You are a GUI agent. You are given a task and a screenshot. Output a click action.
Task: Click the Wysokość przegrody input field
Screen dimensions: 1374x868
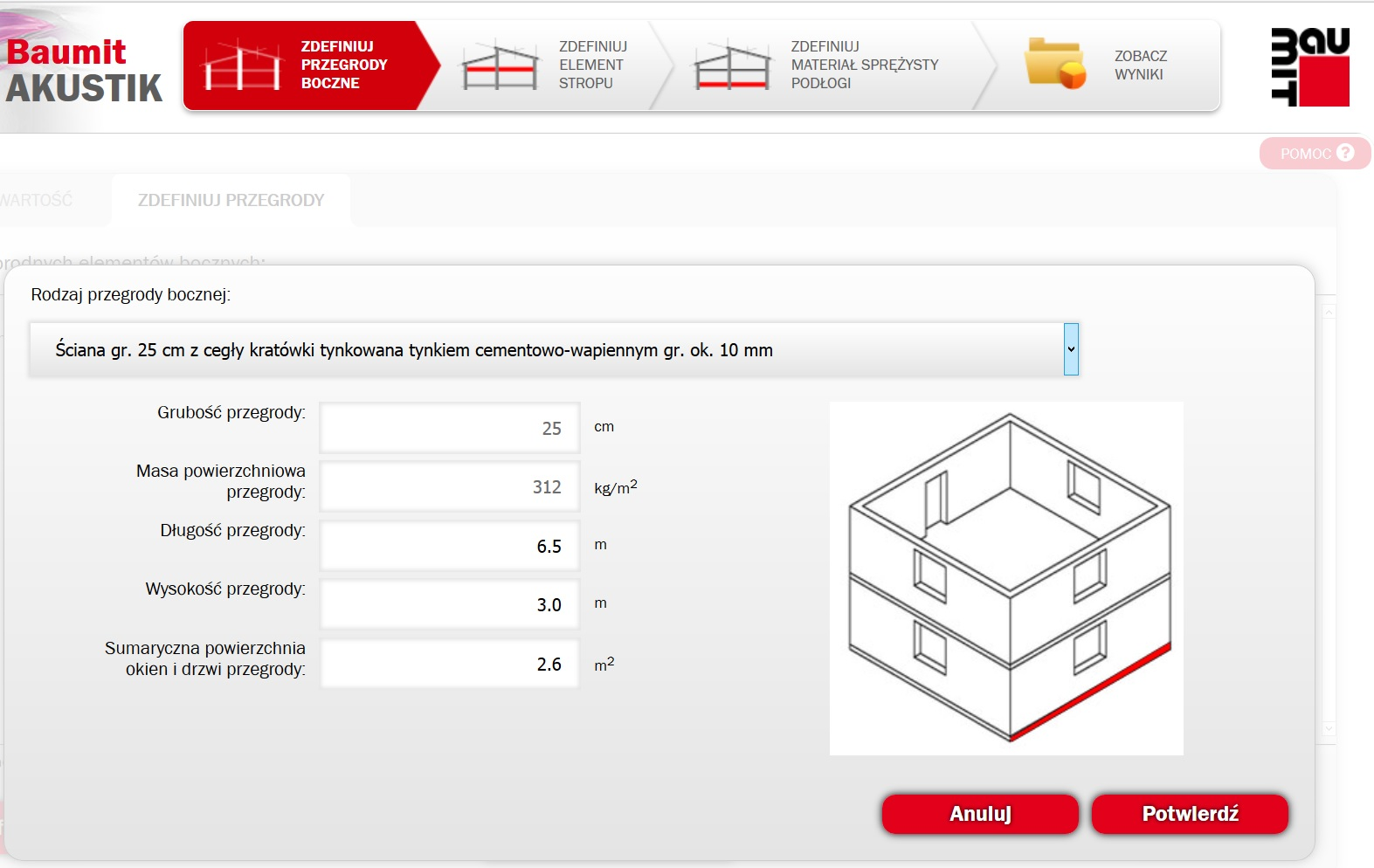[x=450, y=604]
